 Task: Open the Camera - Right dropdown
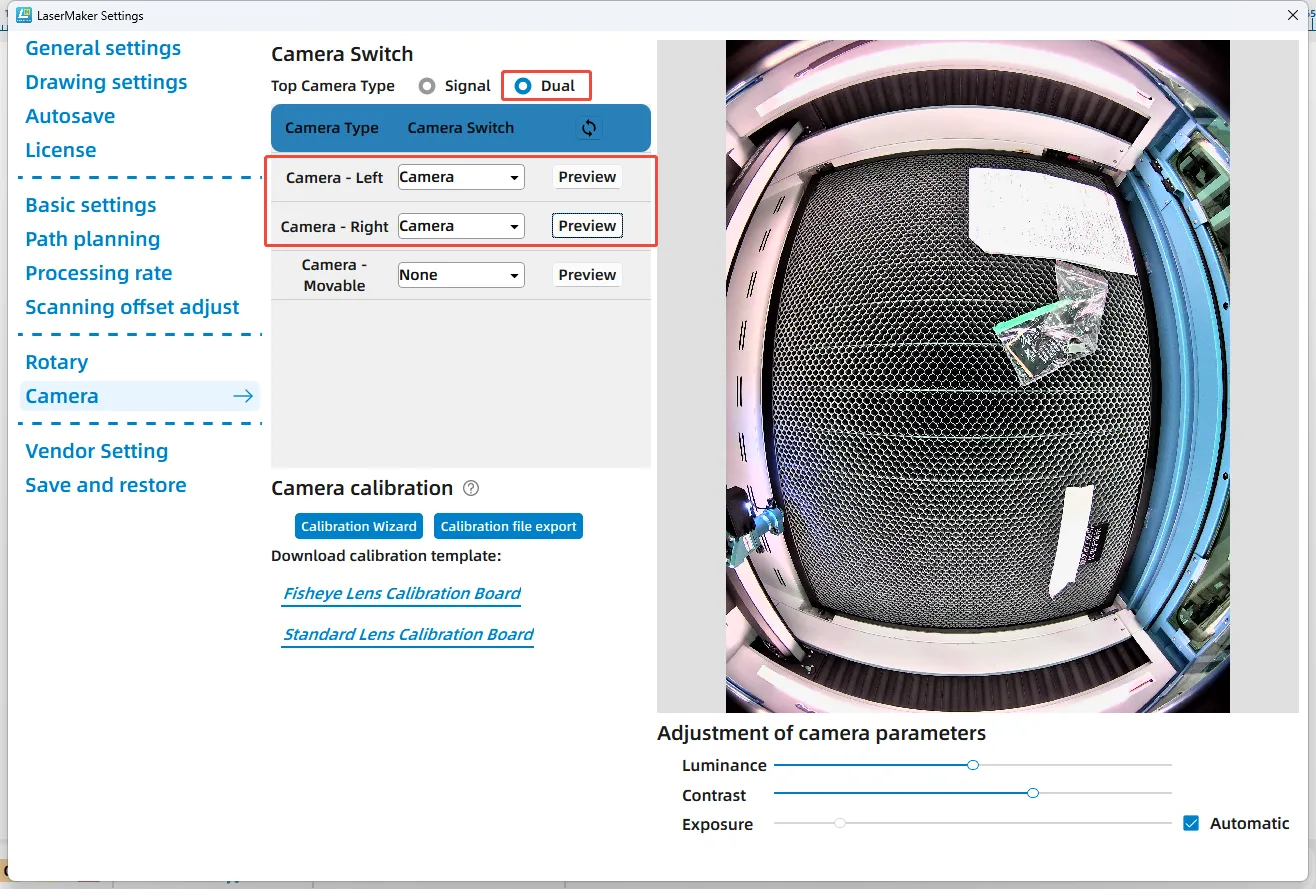pos(461,226)
